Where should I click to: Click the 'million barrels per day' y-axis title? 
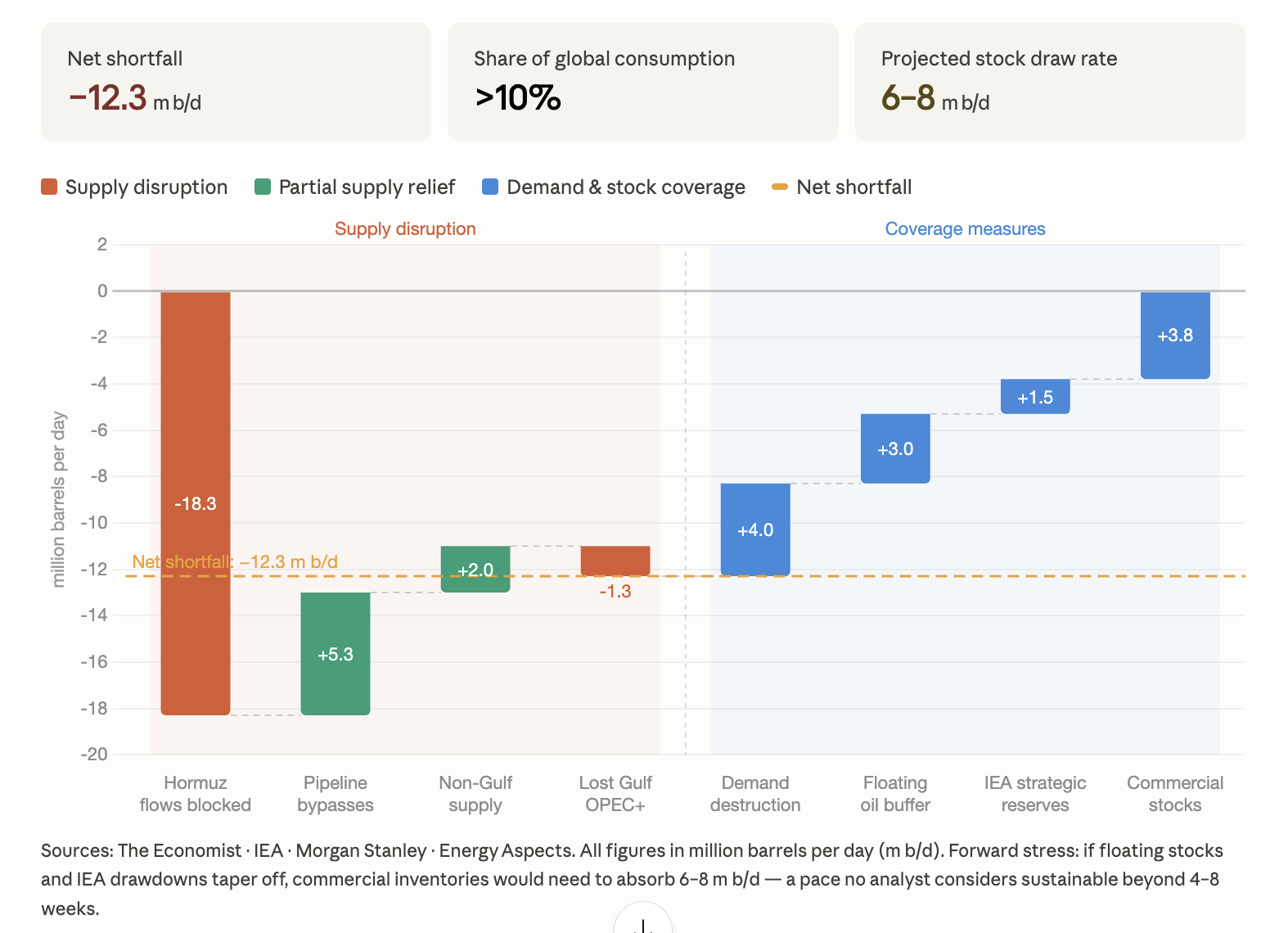(x=58, y=499)
